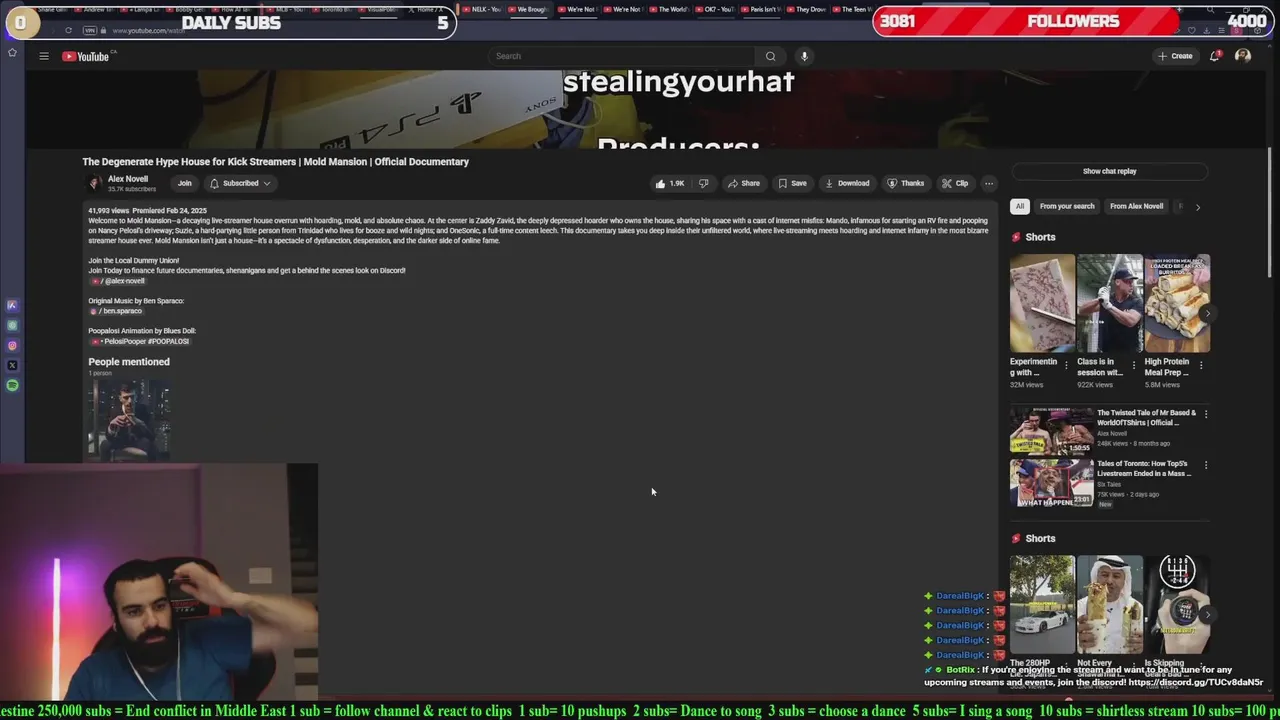
Task: Click the browser bookmark star icon
Action: tap(13, 52)
